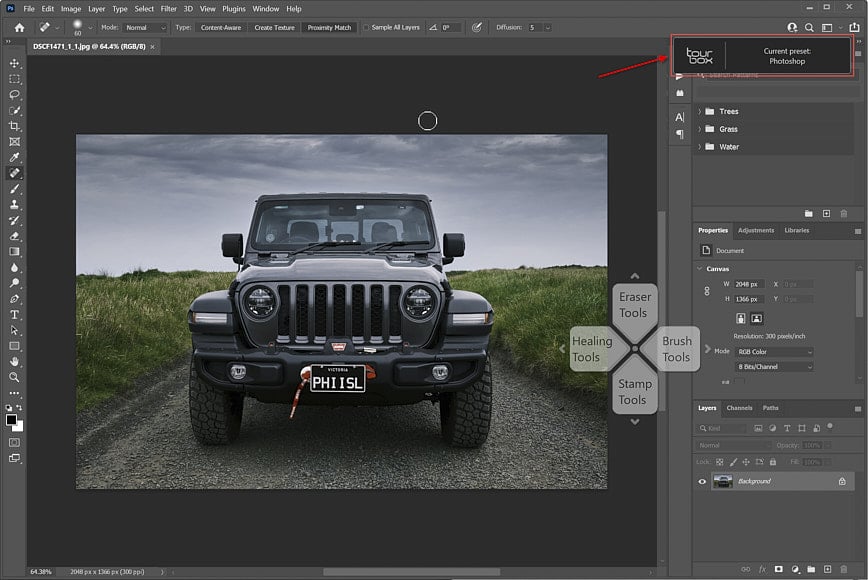Select the Rectangular Marquee tool
Screen dimensions: 868x580
click(x=14, y=79)
